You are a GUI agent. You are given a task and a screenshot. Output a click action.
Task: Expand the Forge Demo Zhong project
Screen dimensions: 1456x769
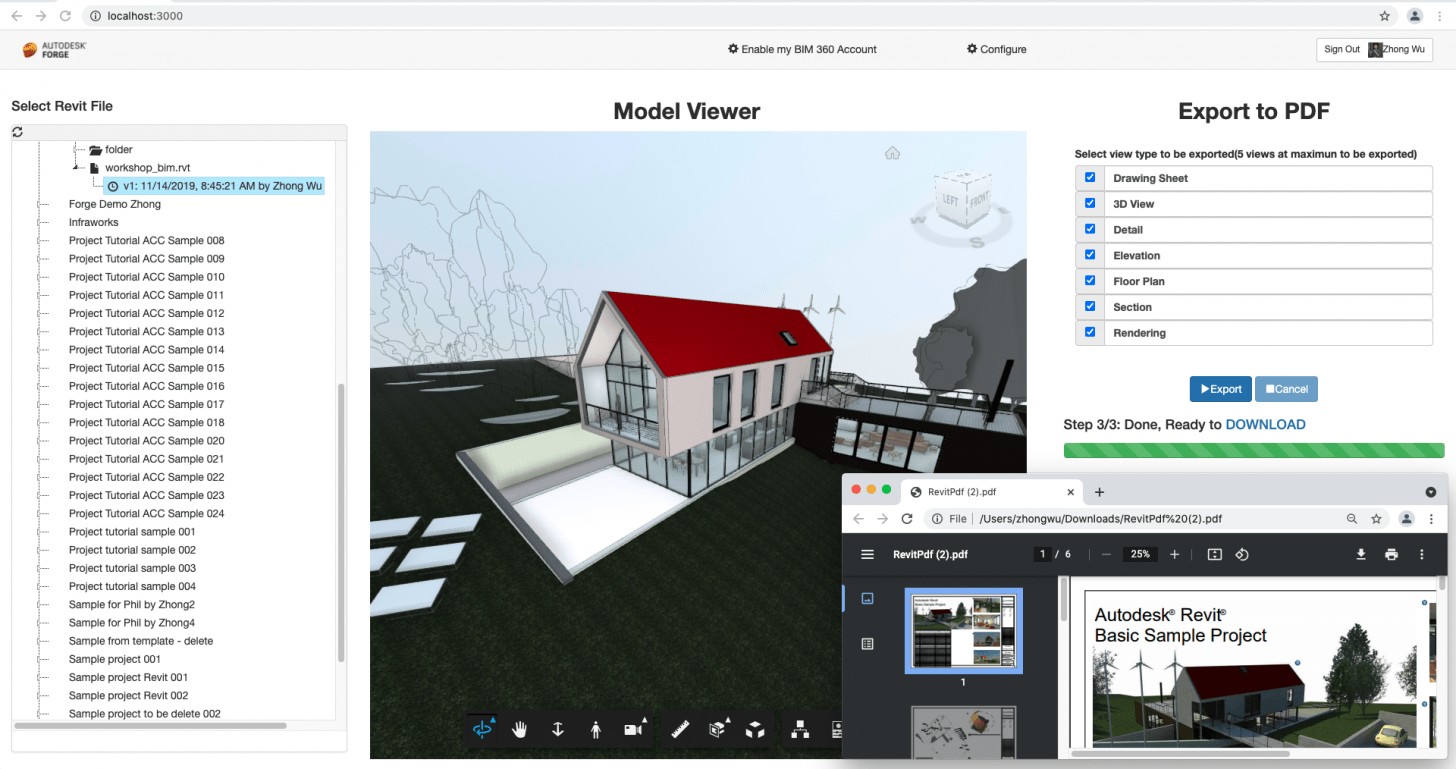click(x=40, y=203)
